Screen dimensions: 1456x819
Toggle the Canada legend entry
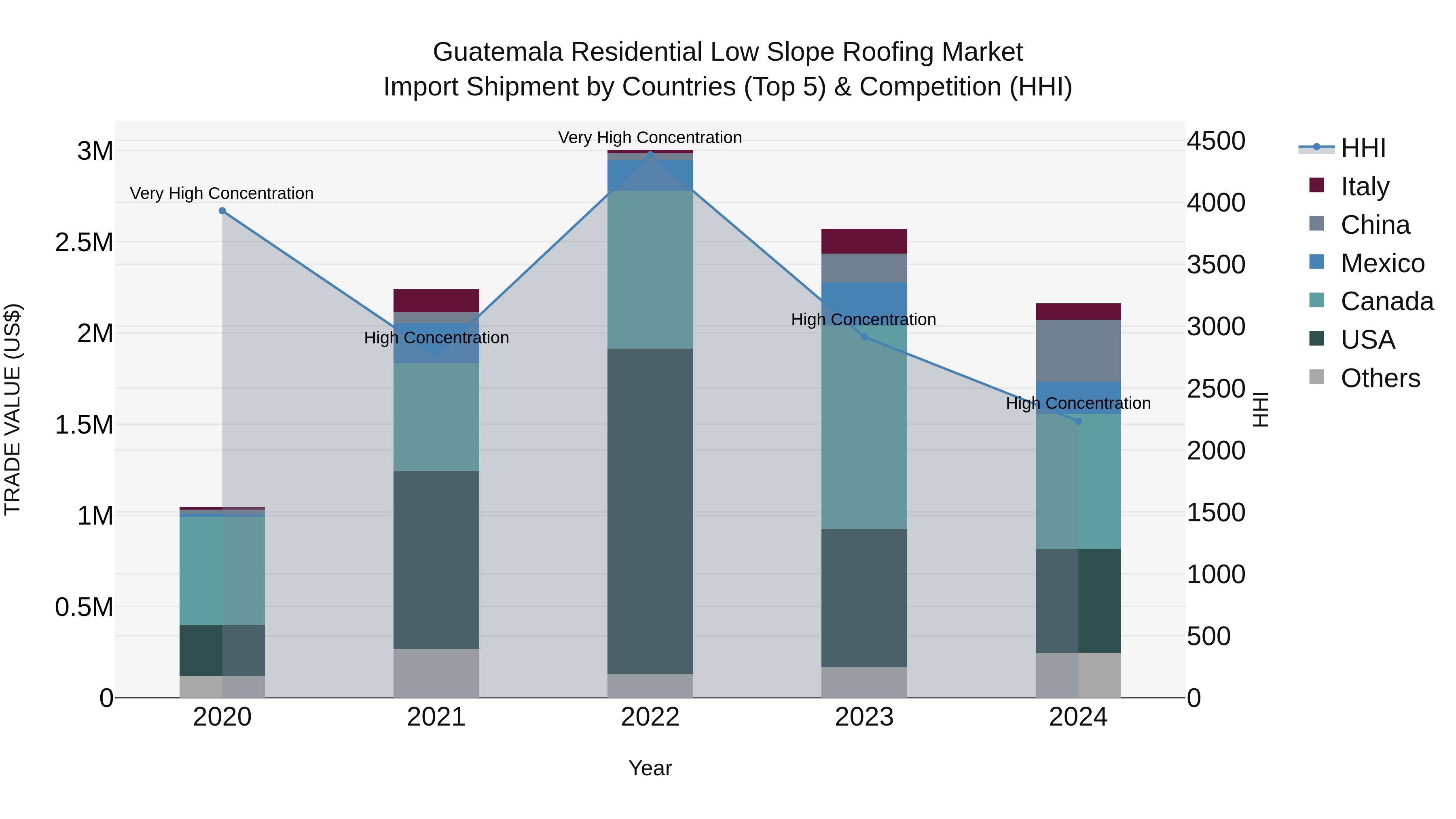1371,301
